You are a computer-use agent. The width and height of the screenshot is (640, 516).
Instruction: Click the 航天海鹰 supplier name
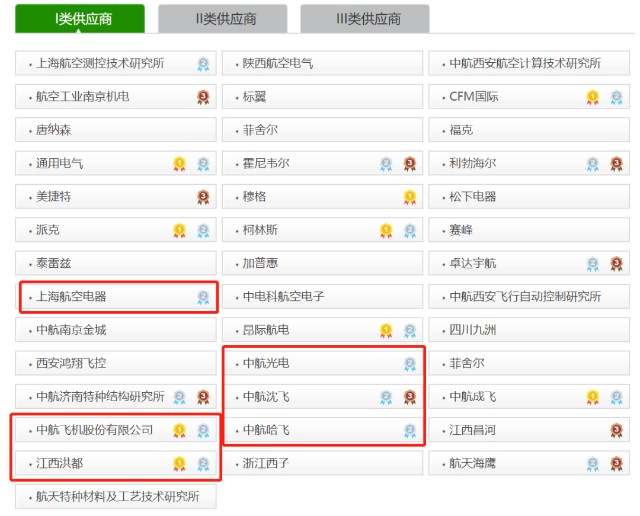pyautogui.click(x=473, y=463)
